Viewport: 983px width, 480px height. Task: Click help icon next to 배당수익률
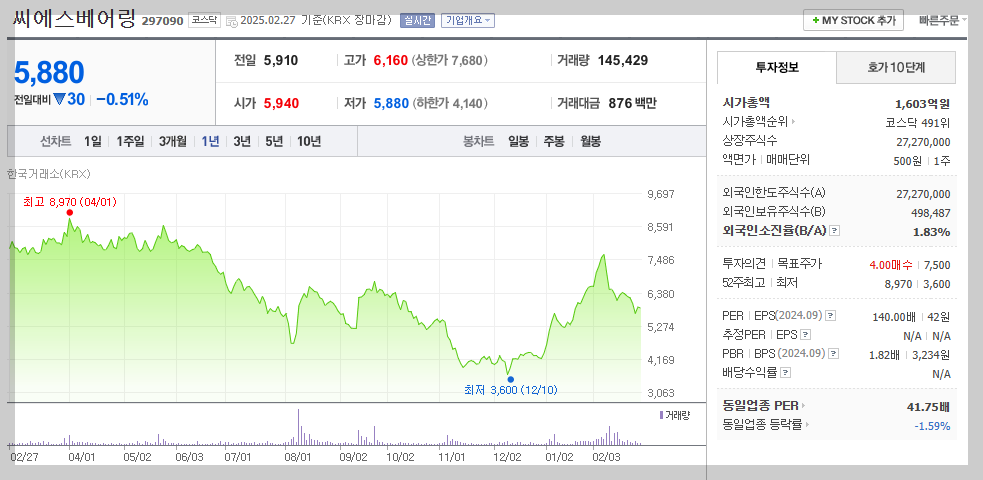tap(786, 372)
